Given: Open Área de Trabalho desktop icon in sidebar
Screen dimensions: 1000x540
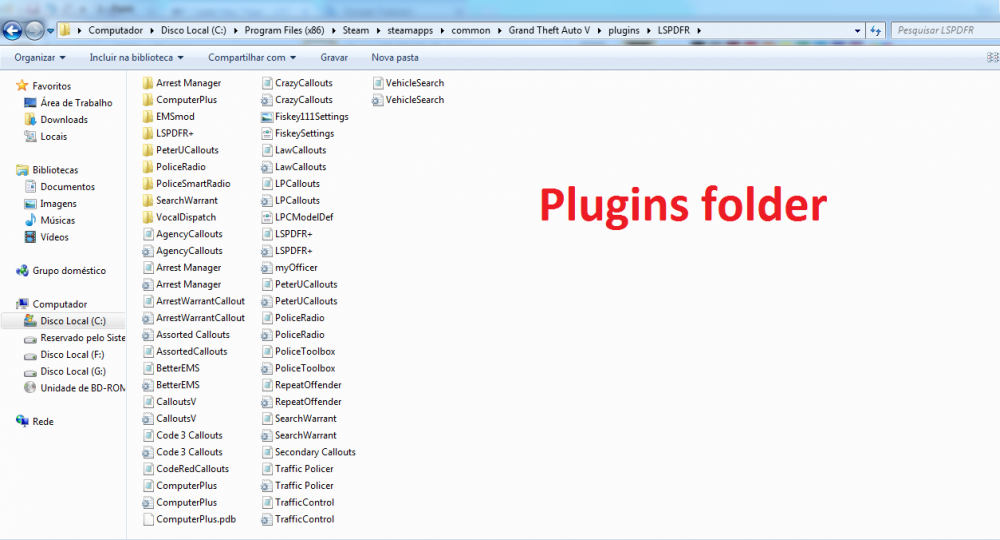Looking at the screenshot, I should click(30, 103).
